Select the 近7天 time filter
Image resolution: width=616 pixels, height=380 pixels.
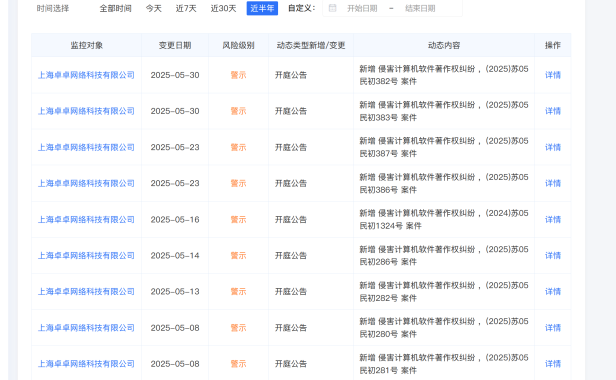tap(186, 8)
